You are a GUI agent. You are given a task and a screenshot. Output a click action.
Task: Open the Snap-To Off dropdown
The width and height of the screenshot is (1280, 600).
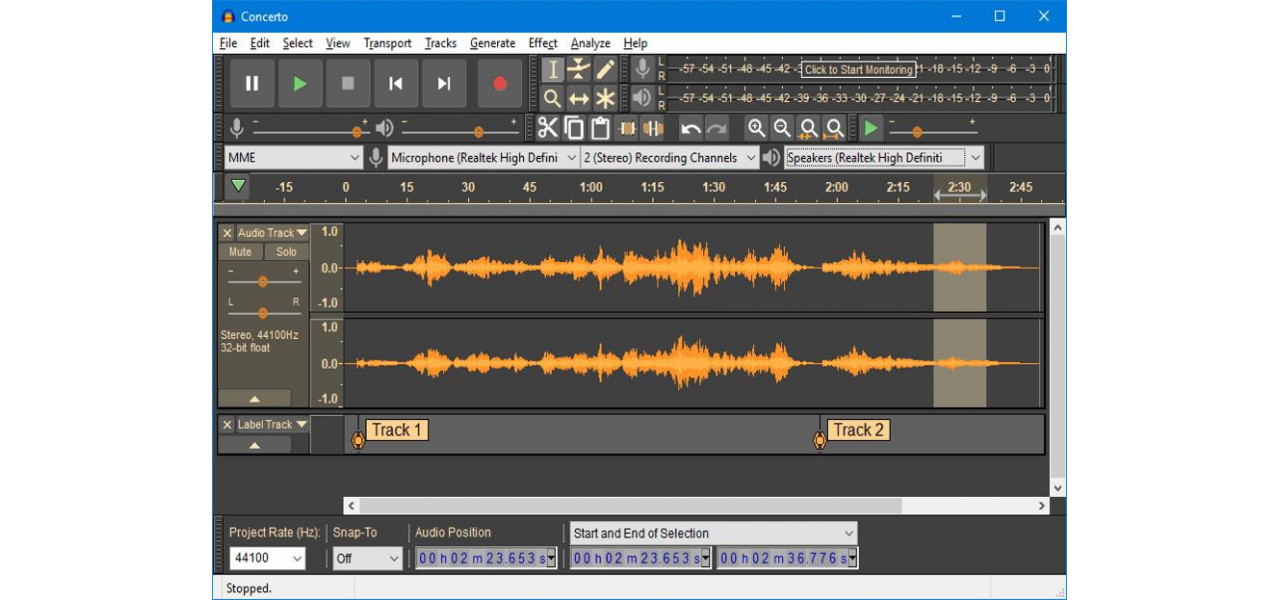coord(367,559)
